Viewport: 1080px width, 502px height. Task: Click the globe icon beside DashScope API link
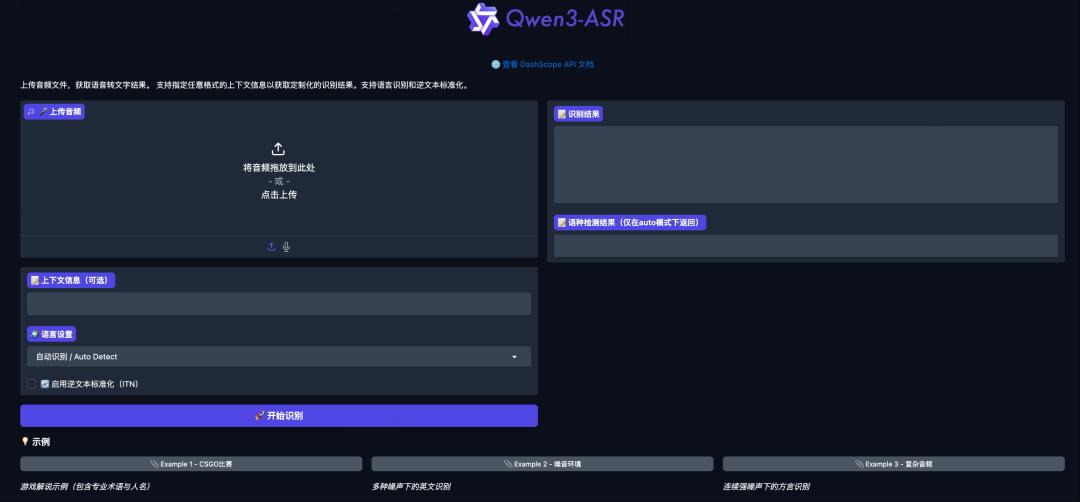[495, 64]
